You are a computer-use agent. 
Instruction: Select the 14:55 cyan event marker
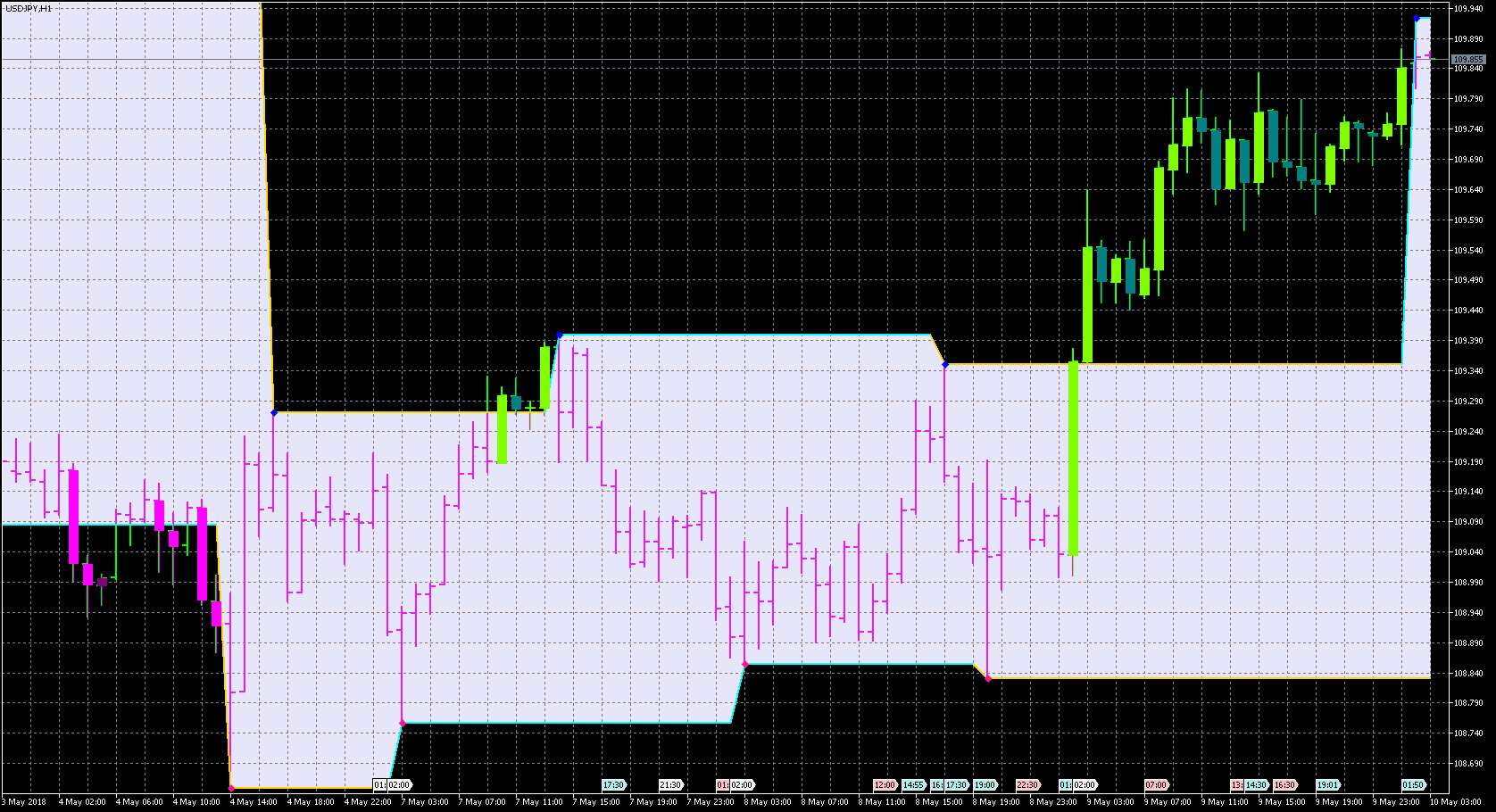click(x=913, y=785)
